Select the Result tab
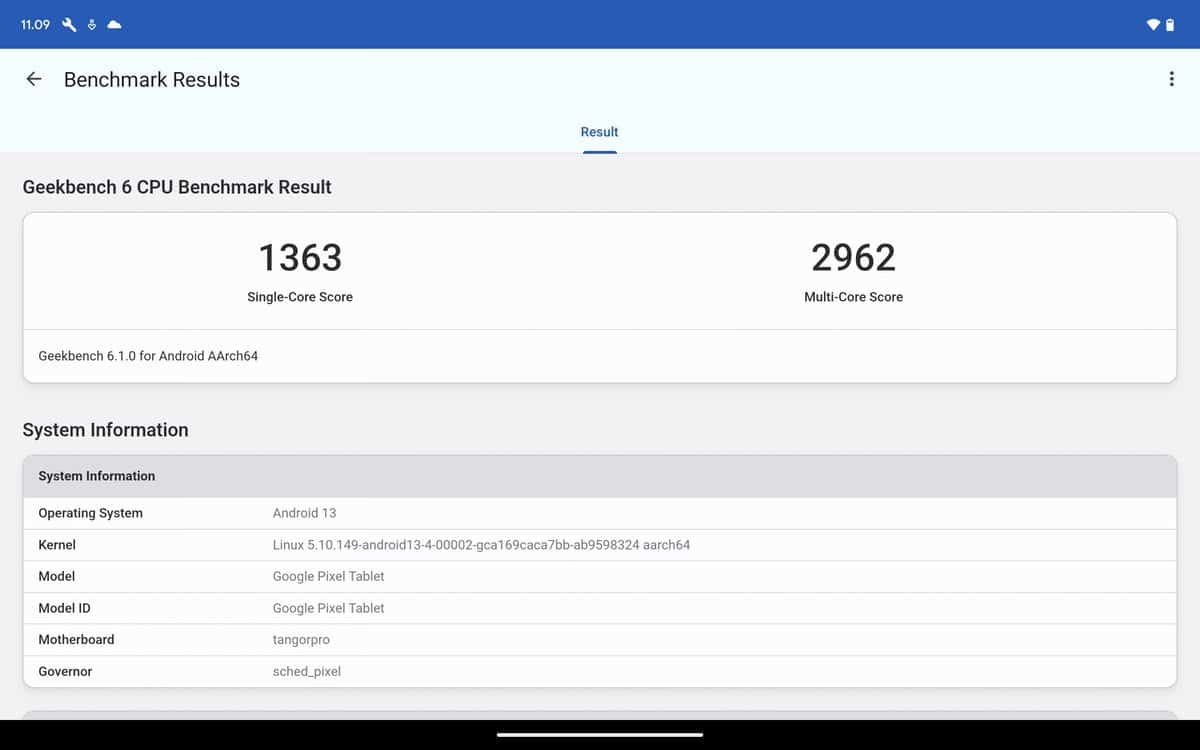 tap(599, 132)
